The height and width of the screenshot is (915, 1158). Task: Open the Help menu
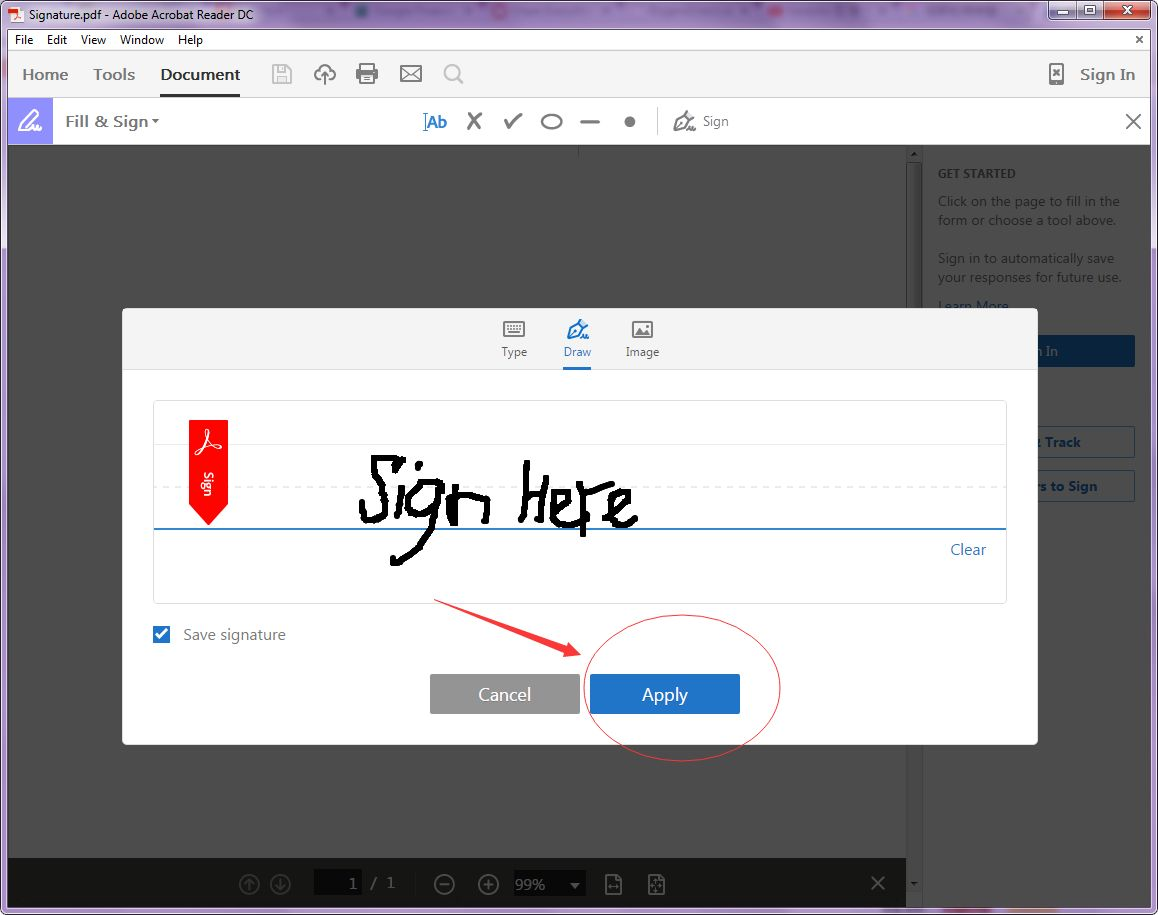(190, 40)
